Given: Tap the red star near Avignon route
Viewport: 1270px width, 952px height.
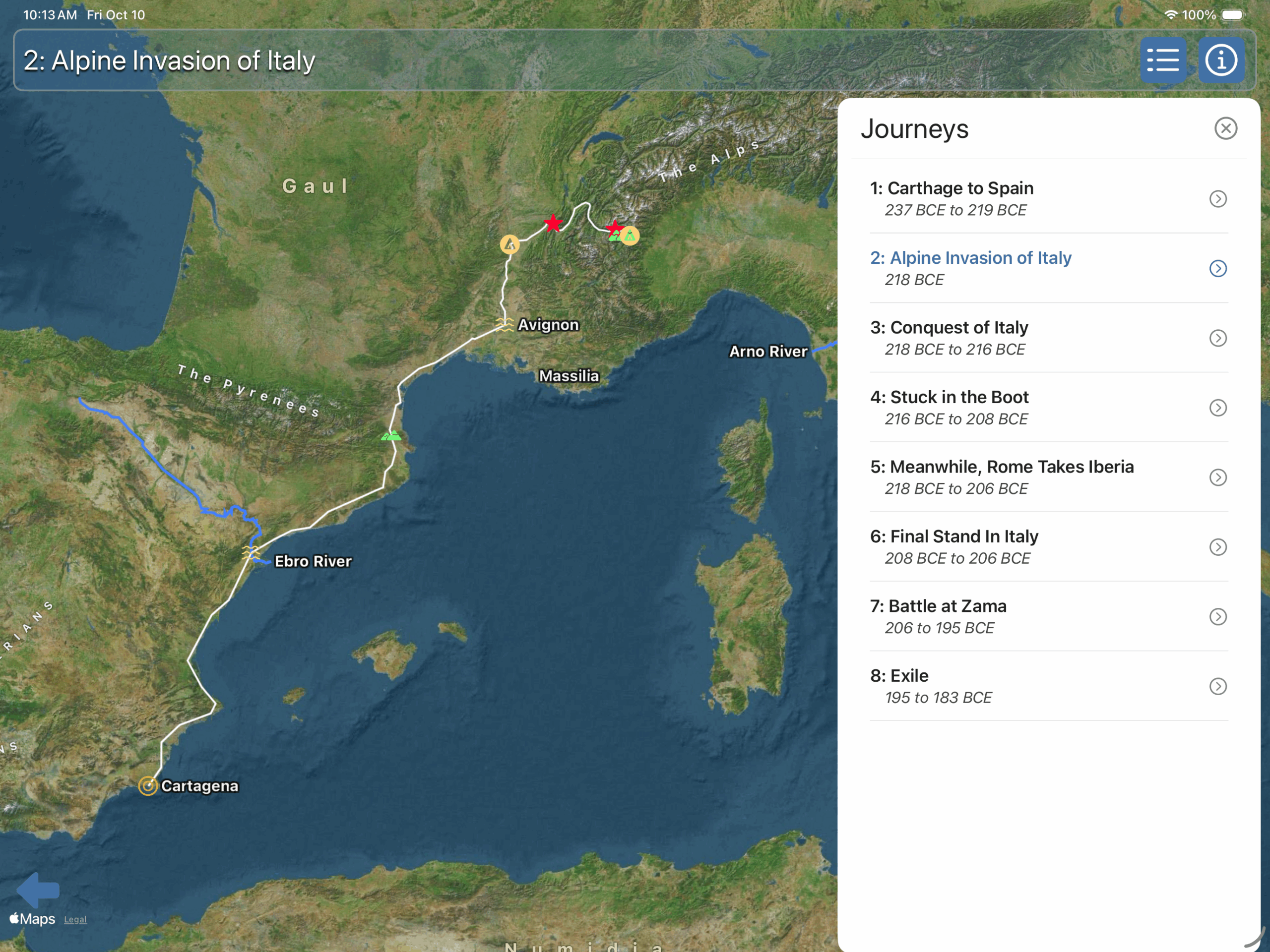Looking at the screenshot, I should pos(553,223).
